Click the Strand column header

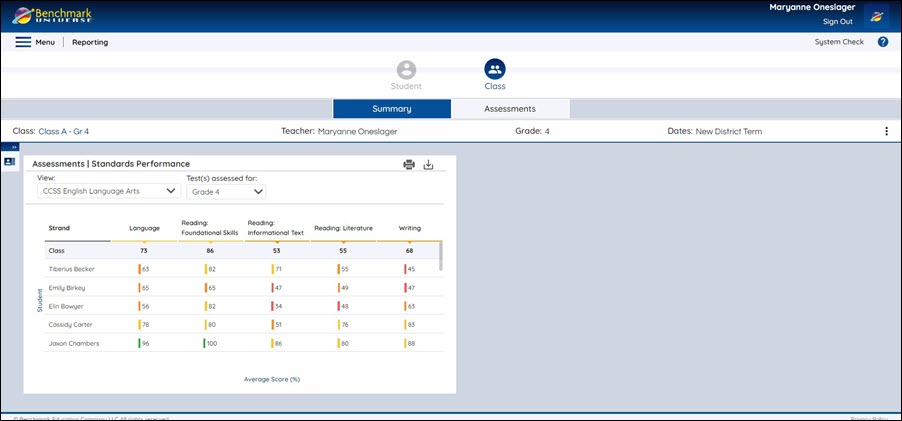click(x=59, y=228)
